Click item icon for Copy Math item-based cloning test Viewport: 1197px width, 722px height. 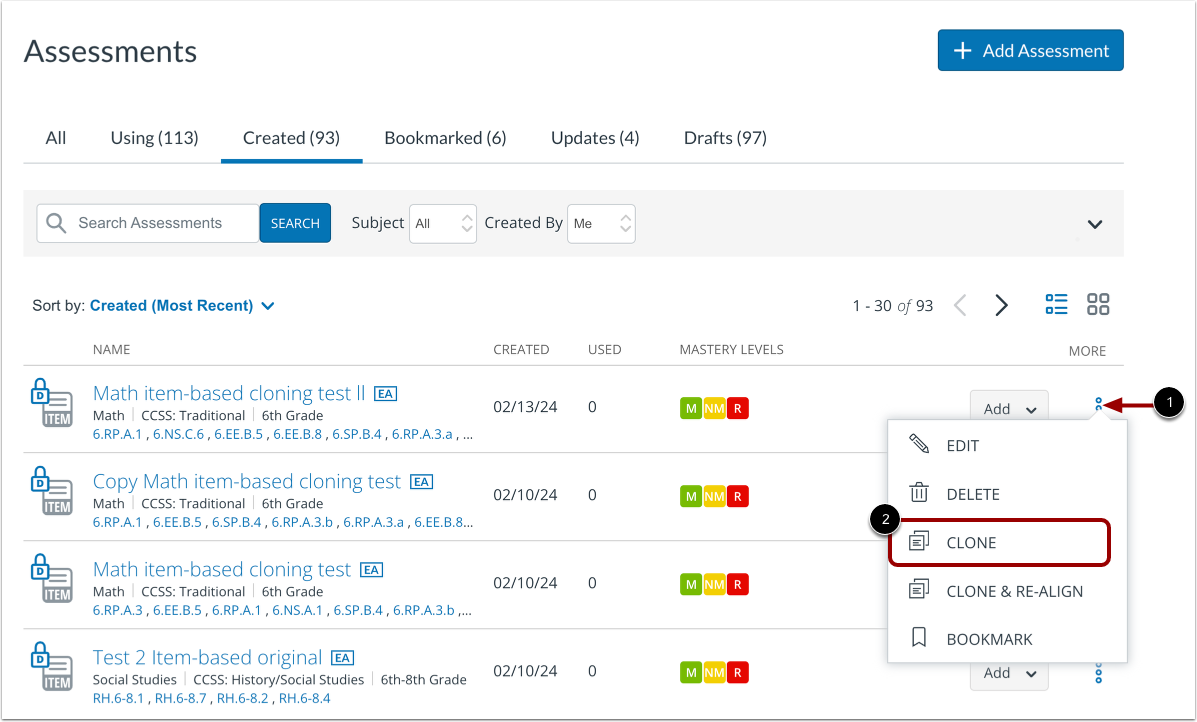52,490
